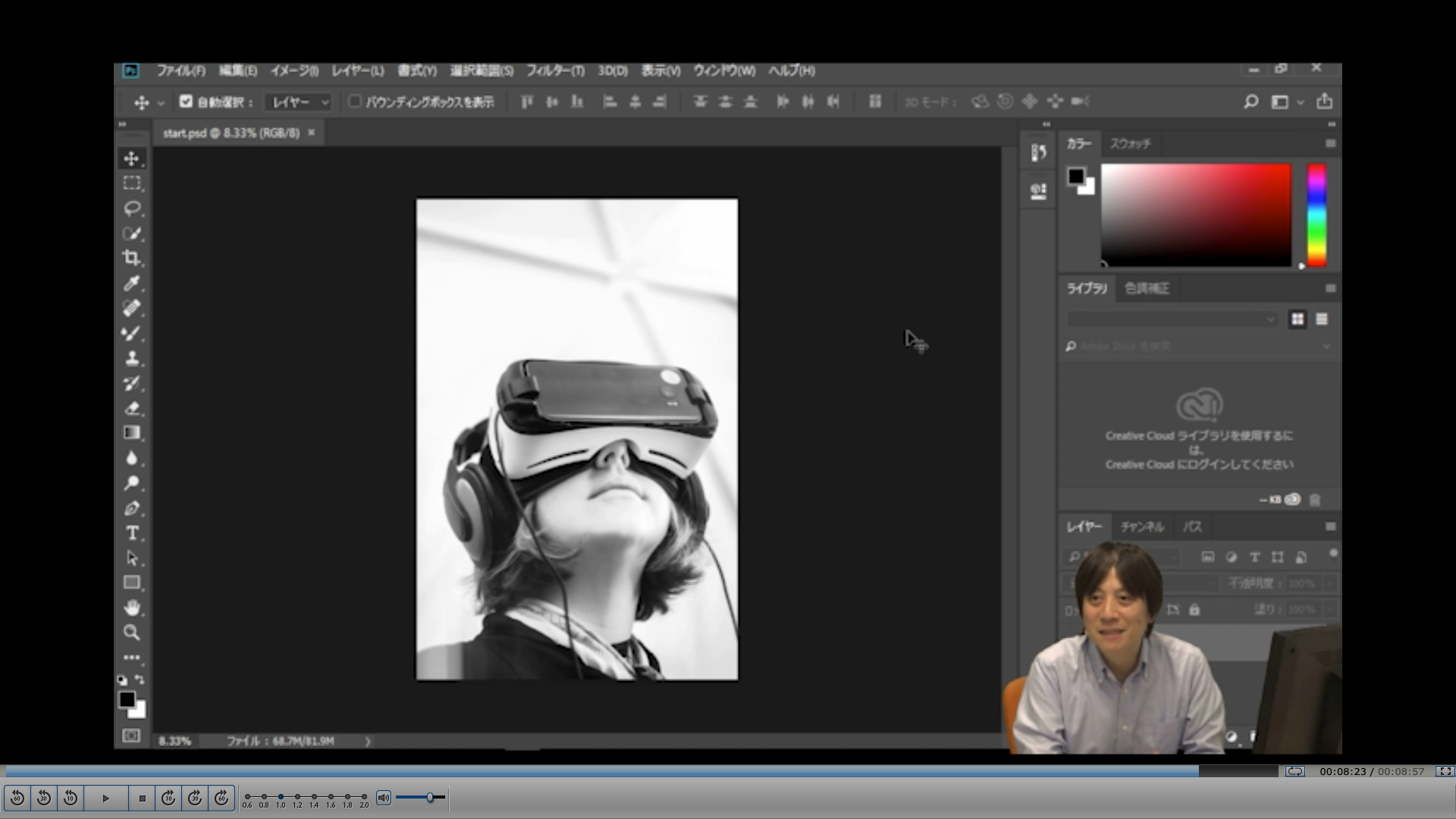The image size is (1456, 819).
Task: Select the Path Selection tool
Action: coord(132,558)
